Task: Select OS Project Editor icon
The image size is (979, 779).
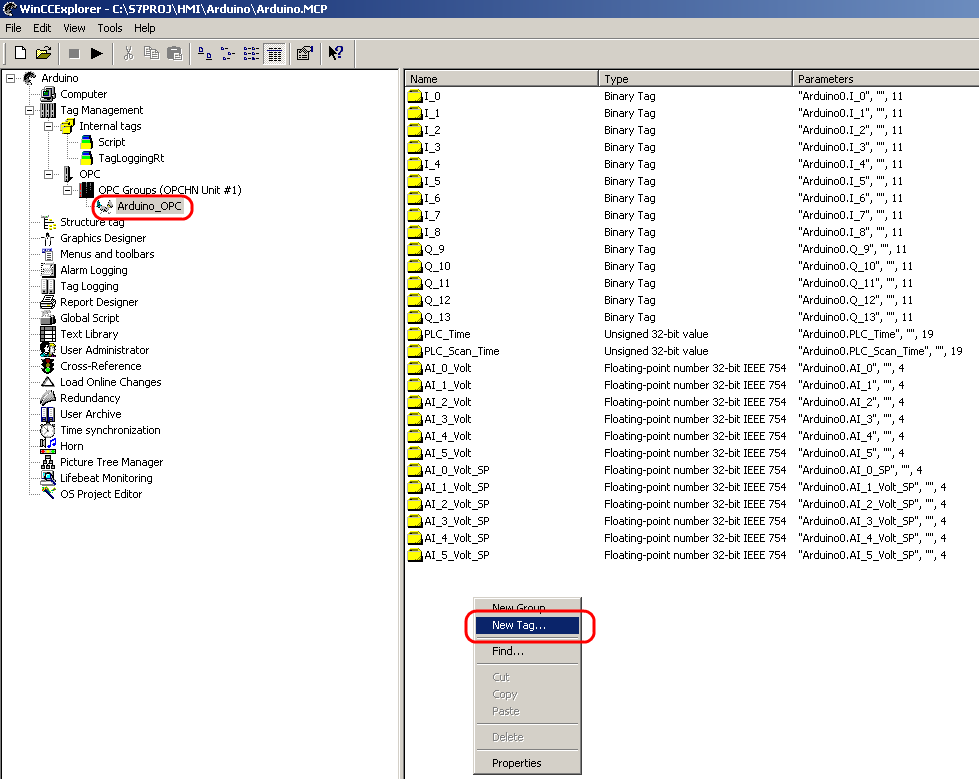Action: (48, 494)
